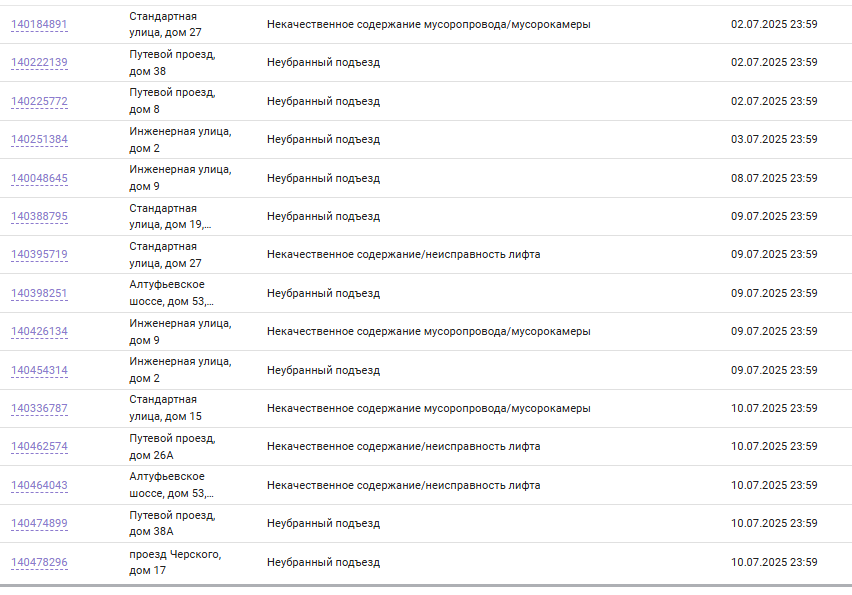Open request 140048645 link
852x595 pixels.
[39, 179]
